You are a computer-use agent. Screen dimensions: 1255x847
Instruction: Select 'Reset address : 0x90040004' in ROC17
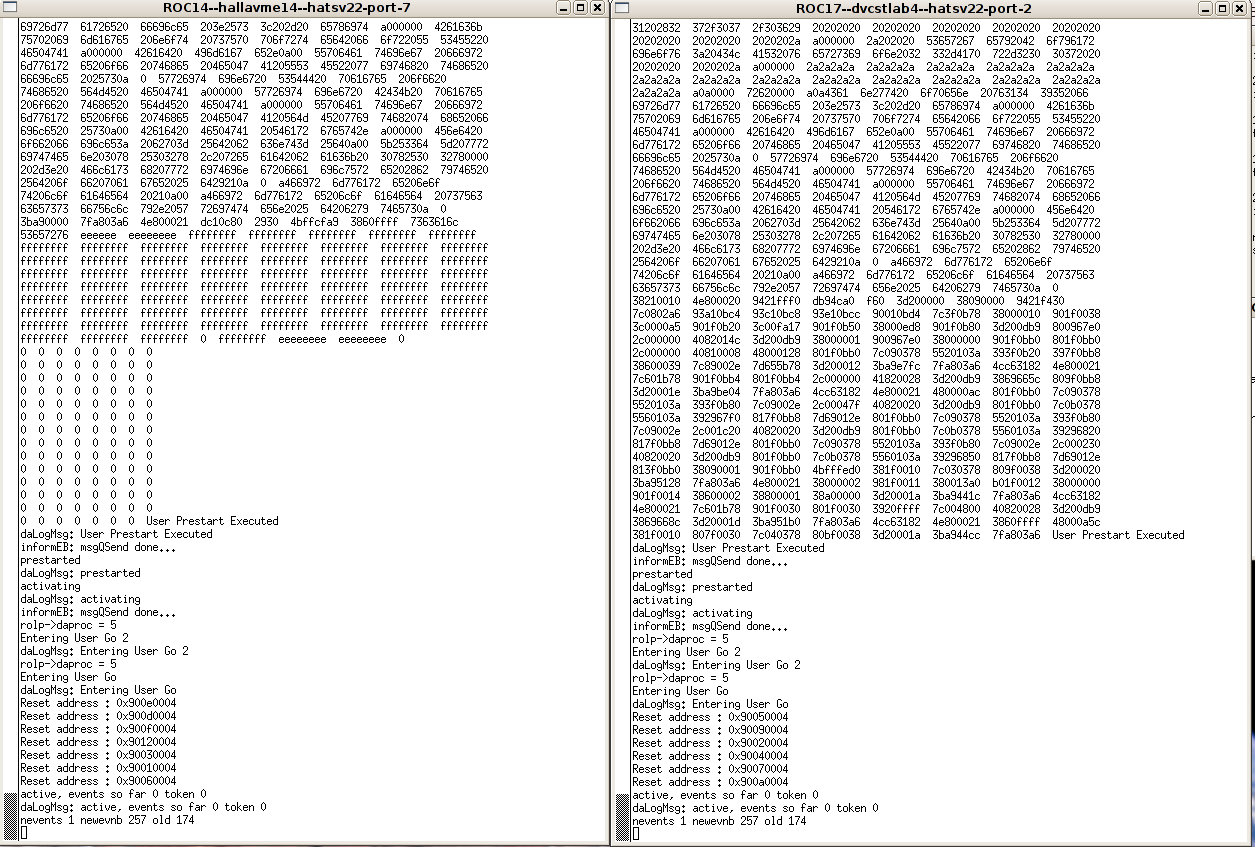[x=710, y=756]
